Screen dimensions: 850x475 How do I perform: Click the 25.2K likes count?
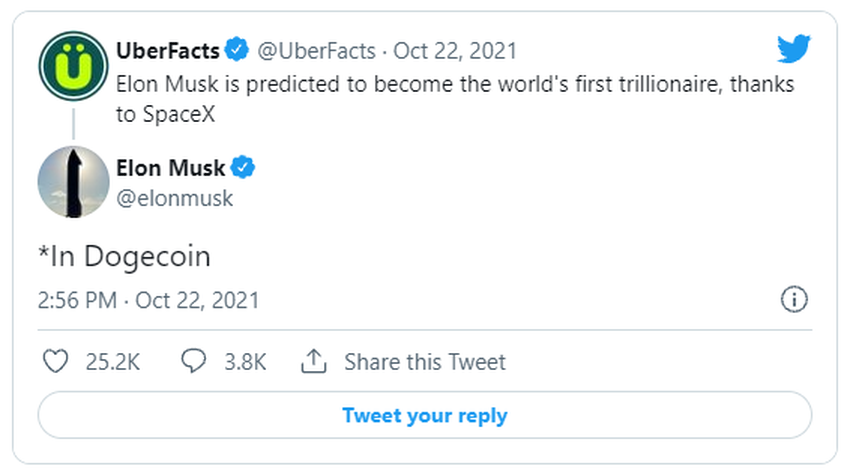pyautogui.click(x=112, y=362)
